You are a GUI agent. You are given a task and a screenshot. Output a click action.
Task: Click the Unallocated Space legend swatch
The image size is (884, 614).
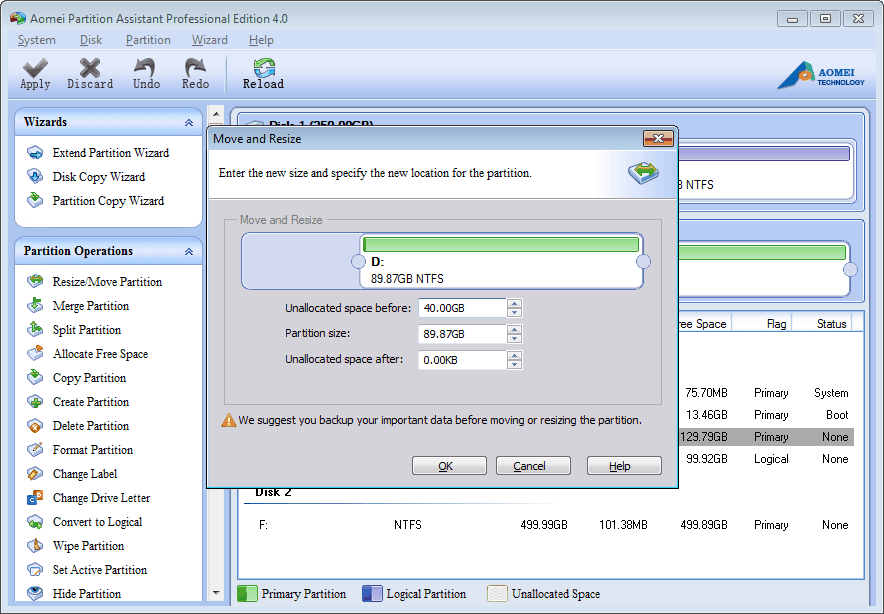[x=497, y=594]
